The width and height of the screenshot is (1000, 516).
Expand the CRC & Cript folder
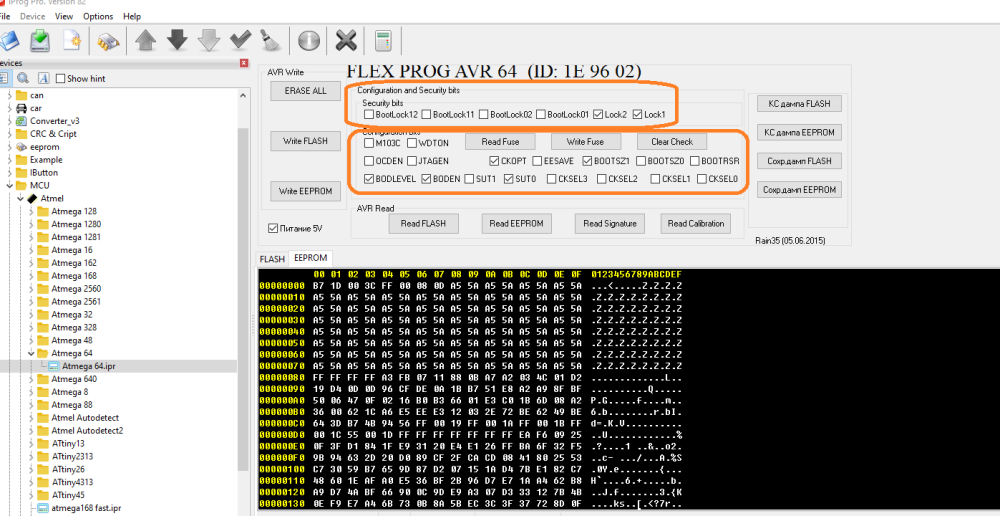pos(9,134)
